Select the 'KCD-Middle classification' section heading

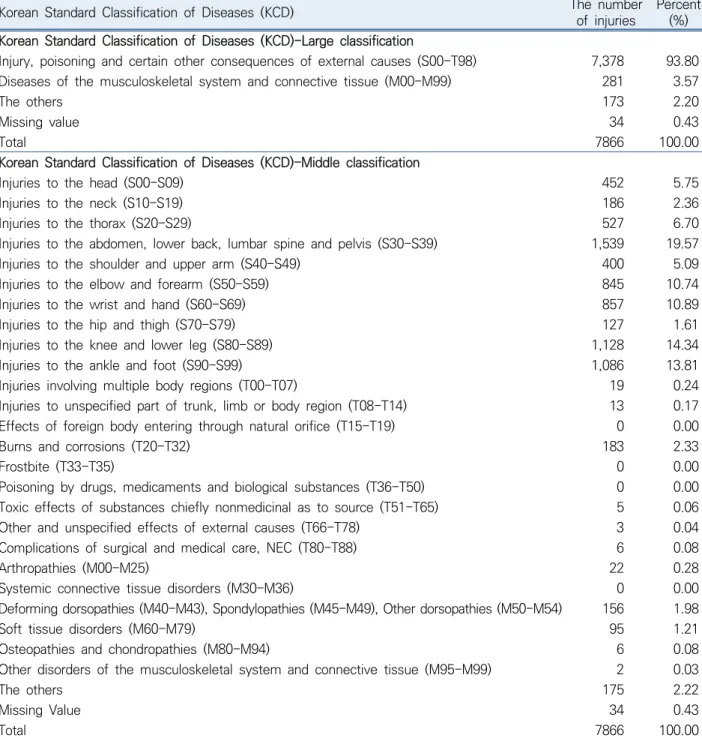coord(210,162)
